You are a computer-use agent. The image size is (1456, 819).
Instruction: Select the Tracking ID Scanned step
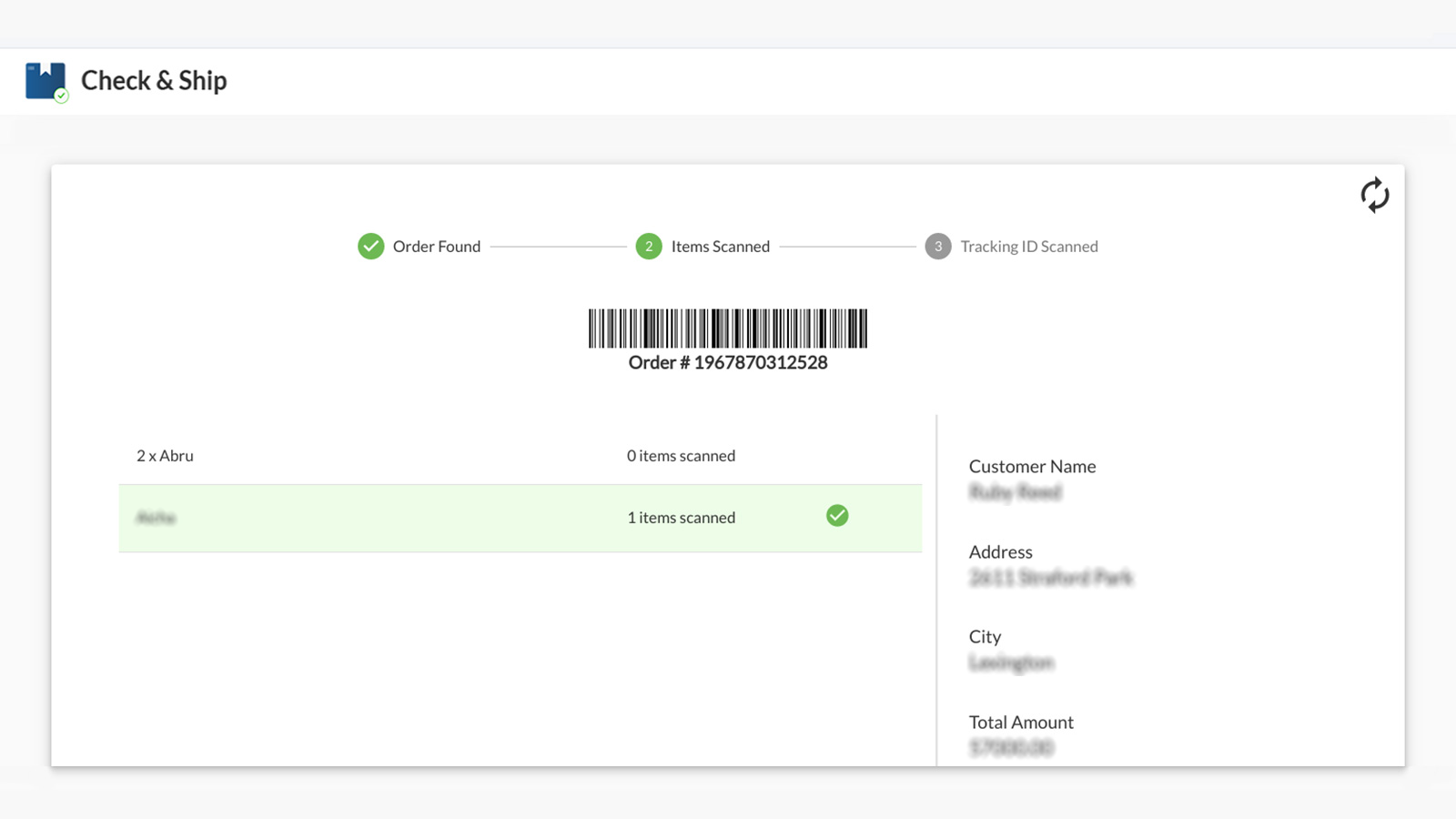tap(1028, 247)
